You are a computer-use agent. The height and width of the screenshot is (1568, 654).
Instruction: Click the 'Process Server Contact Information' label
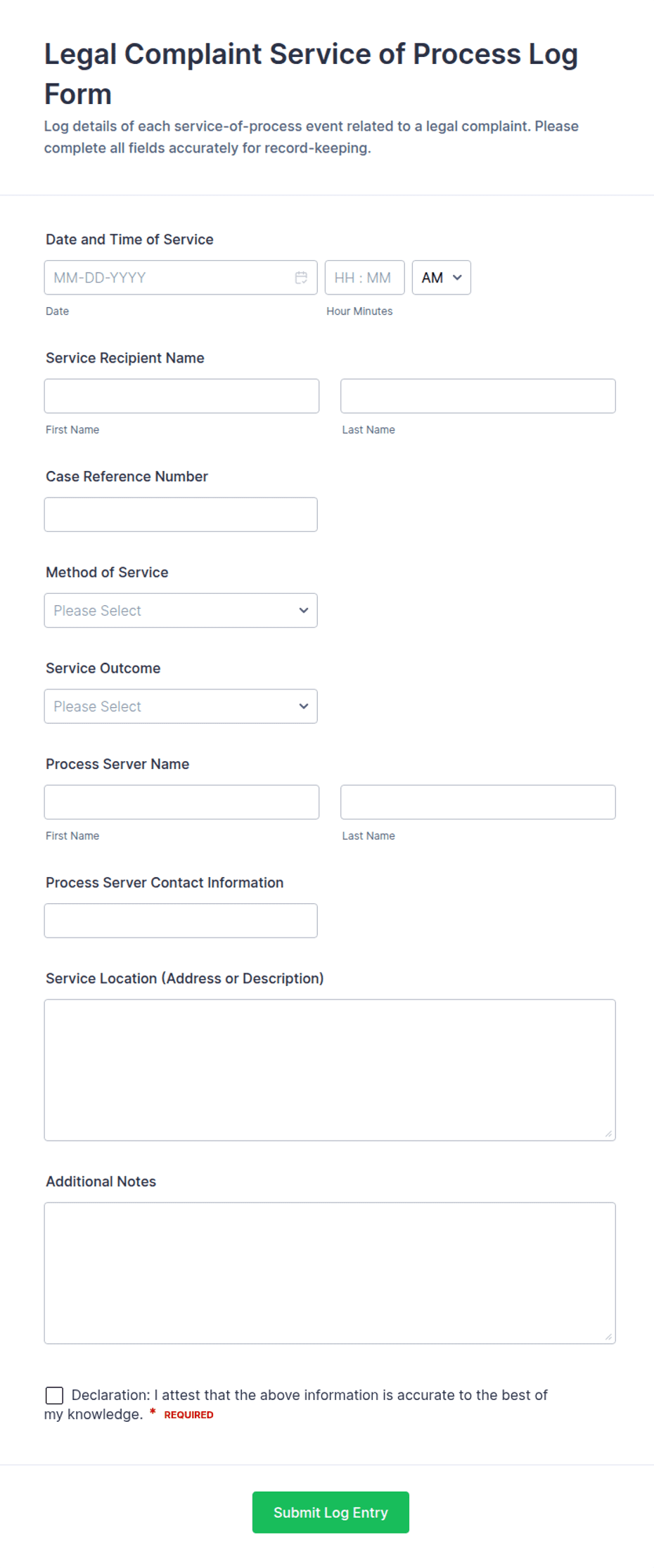point(165,883)
